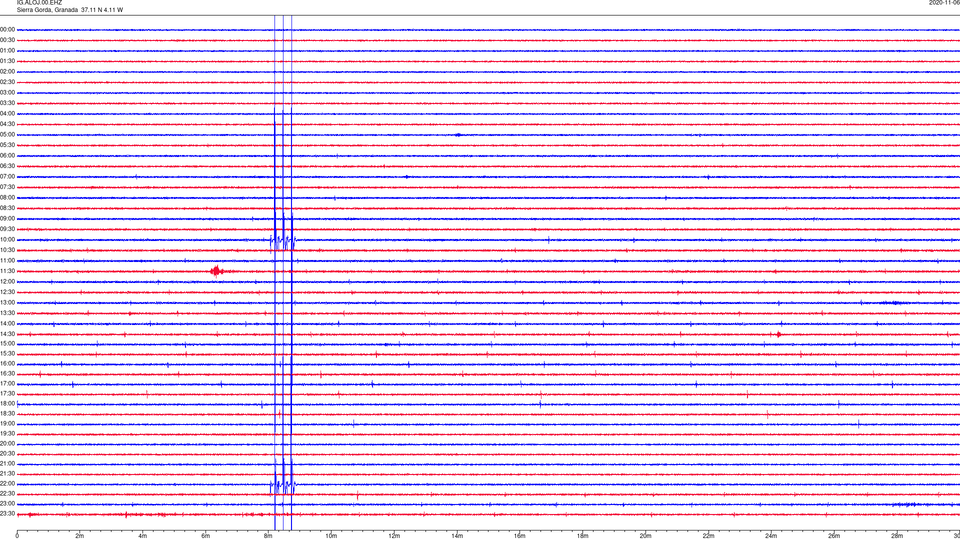Click the blue event blip on the 05:00 trace
960x540 pixels.
pos(458,135)
